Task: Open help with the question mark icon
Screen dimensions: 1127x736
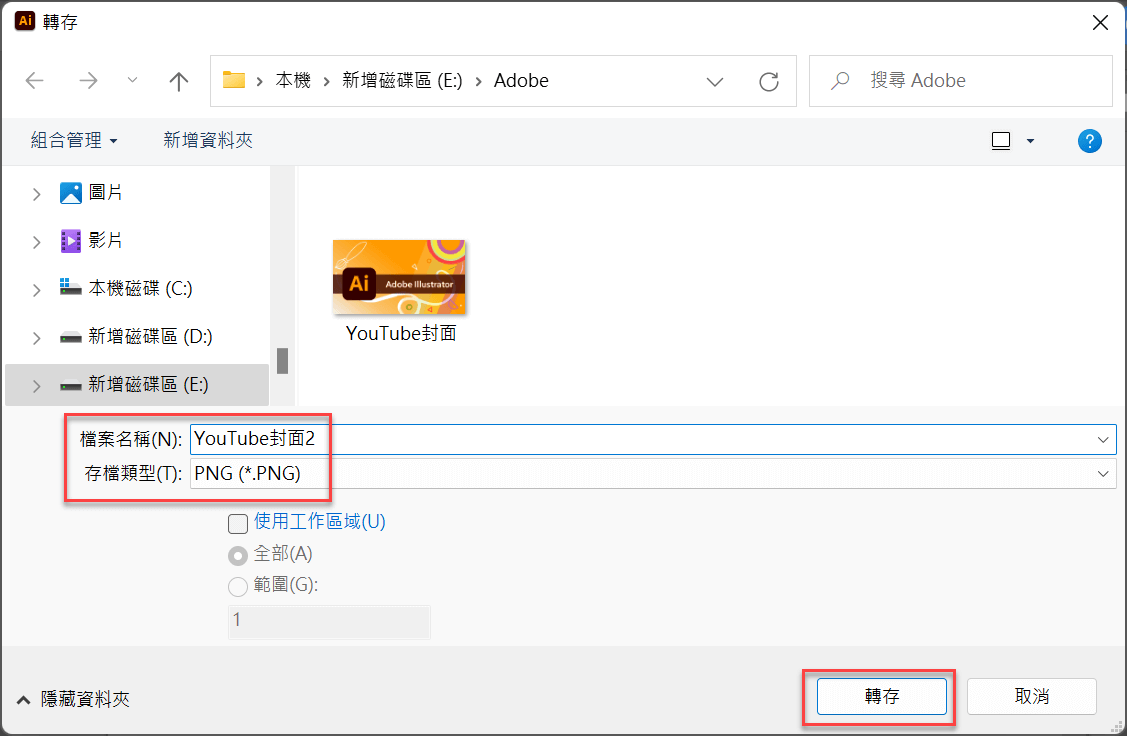Action: [x=1090, y=141]
